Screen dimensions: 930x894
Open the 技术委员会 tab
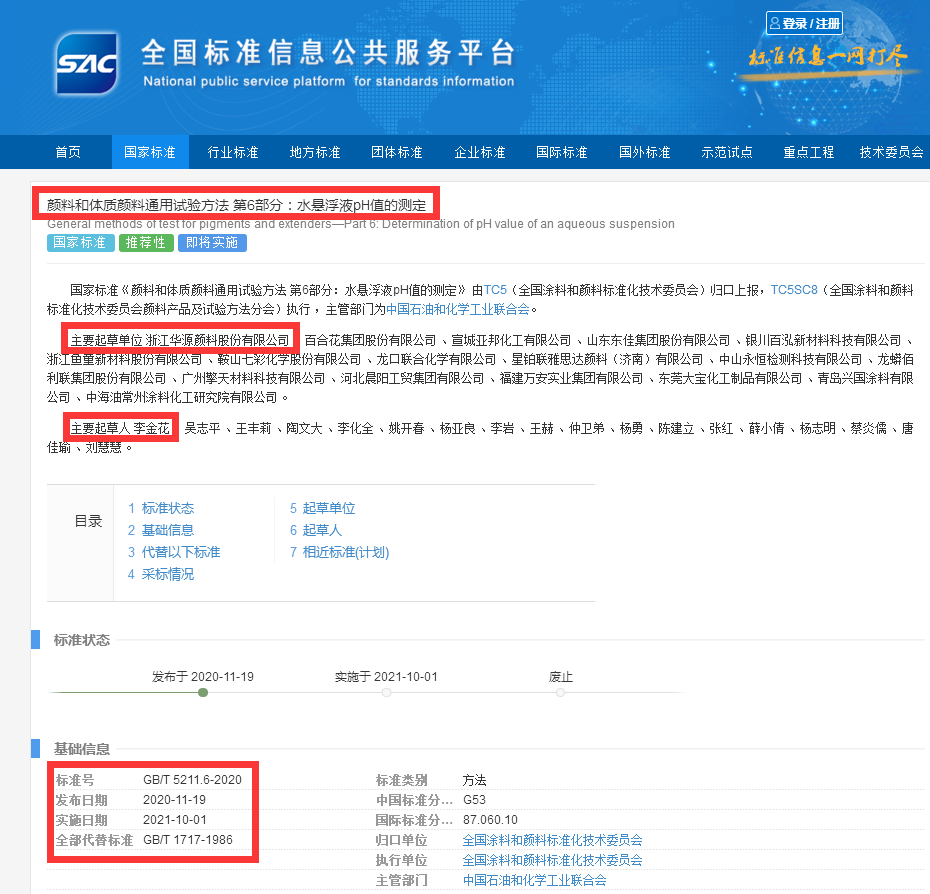point(891,152)
